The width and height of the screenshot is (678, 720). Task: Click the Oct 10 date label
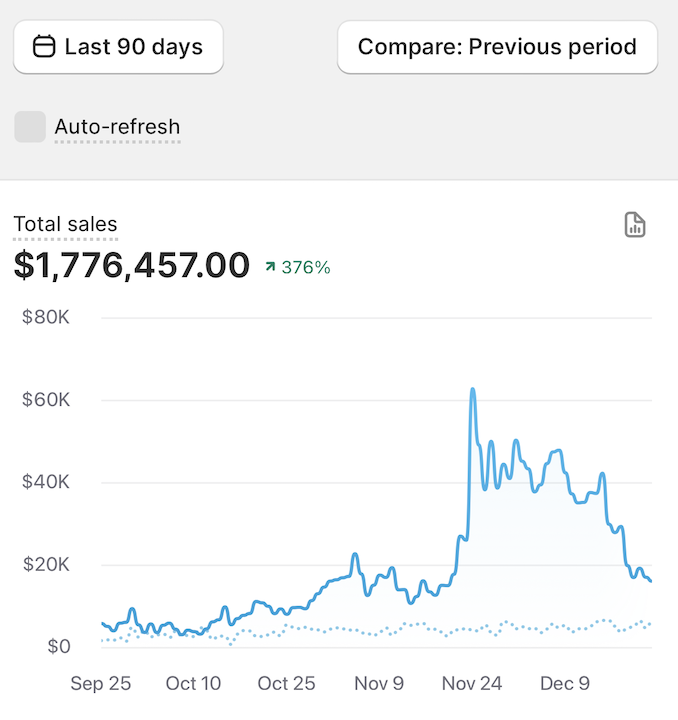point(193,683)
